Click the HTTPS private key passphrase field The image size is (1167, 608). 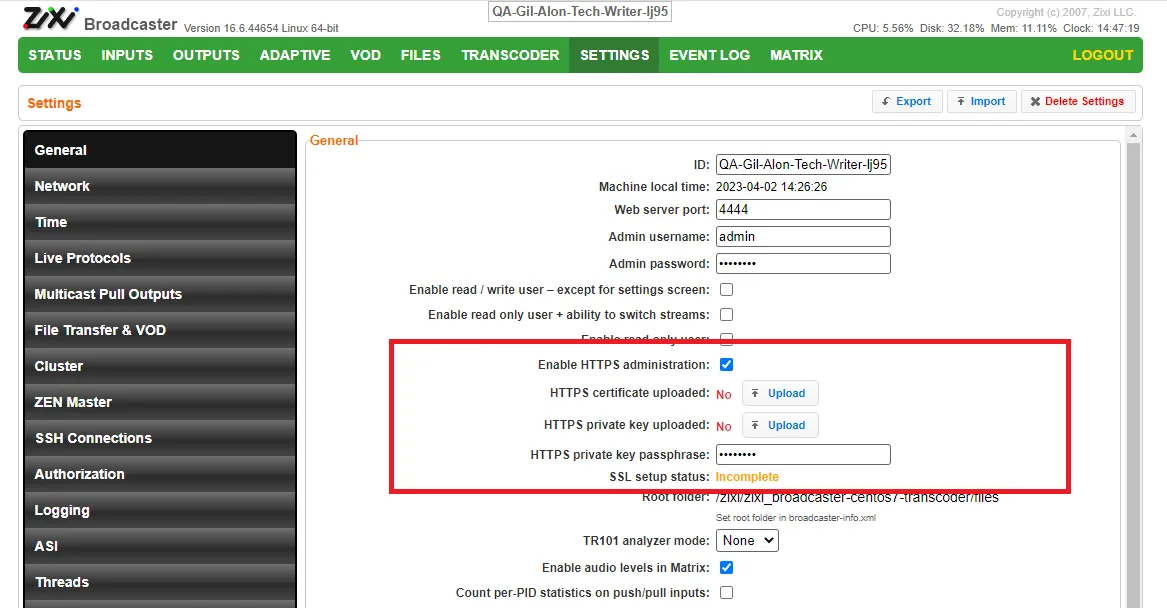point(803,455)
